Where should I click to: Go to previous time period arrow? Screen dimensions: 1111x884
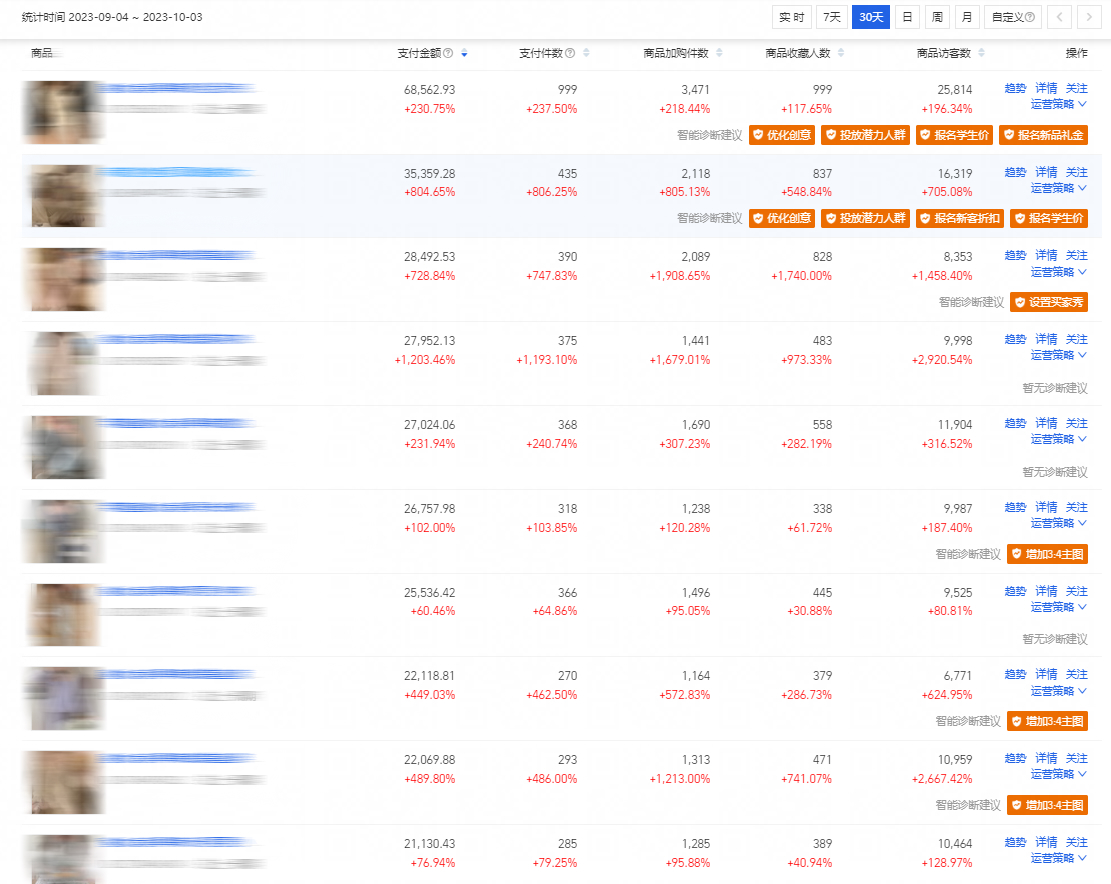click(1058, 17)
